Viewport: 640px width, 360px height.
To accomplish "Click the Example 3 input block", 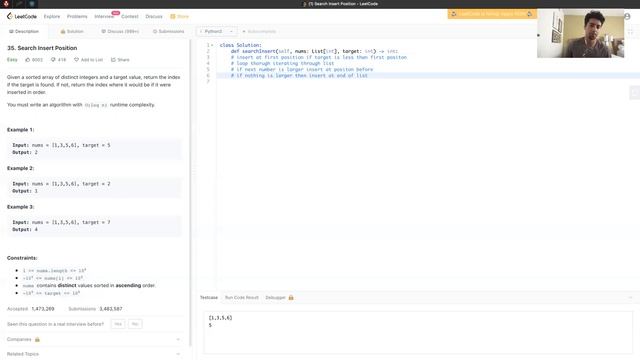I will 94,226.
